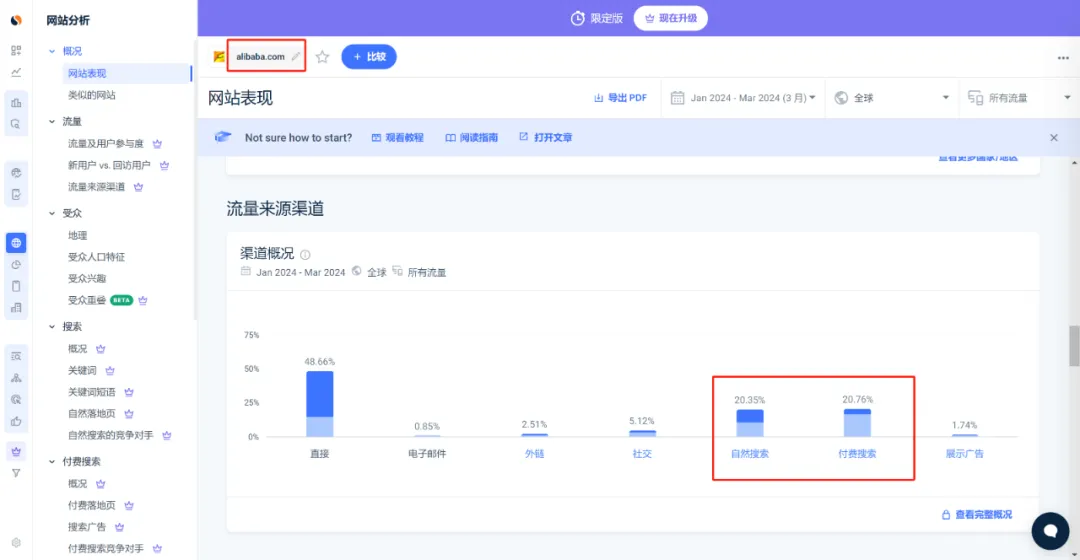Viewport: 1080px width, 560px height.
Task: Click the info icon next to 渠道概况
Action: (306, 255)
